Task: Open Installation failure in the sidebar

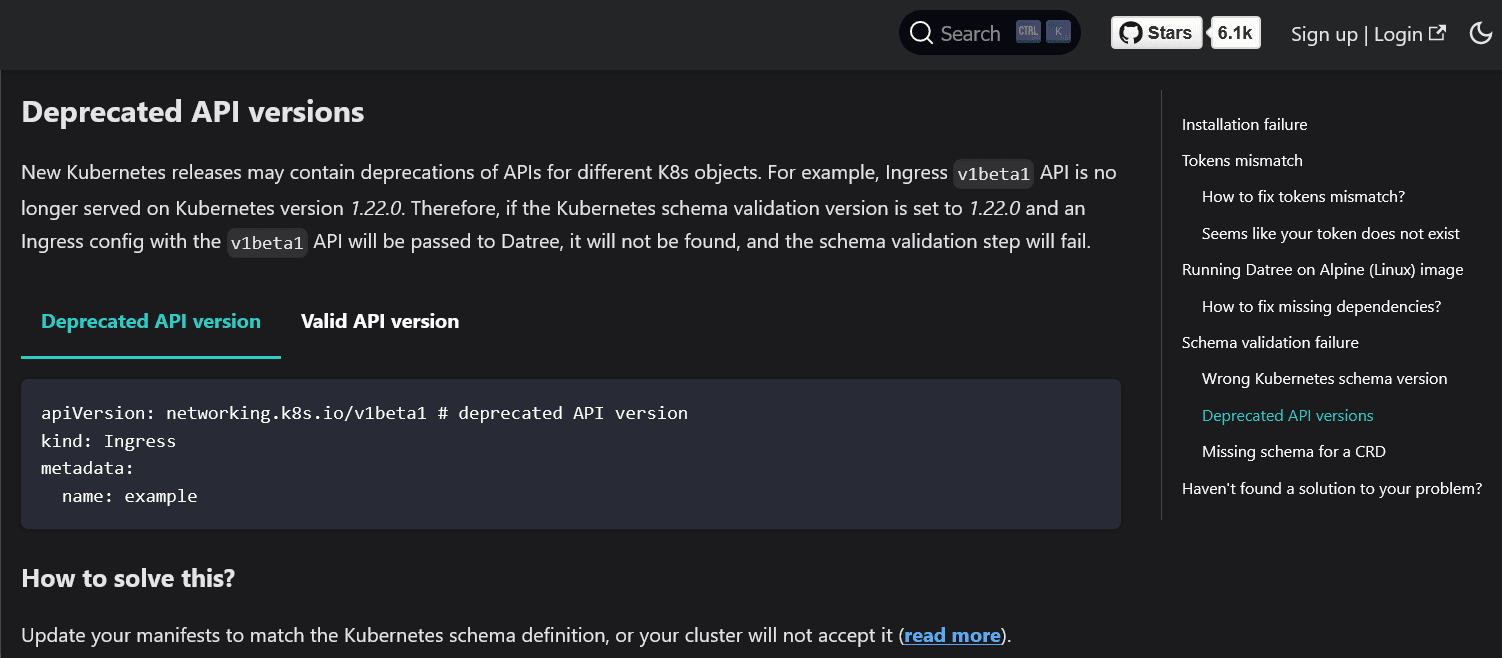Action: [x=1244, y=124]
